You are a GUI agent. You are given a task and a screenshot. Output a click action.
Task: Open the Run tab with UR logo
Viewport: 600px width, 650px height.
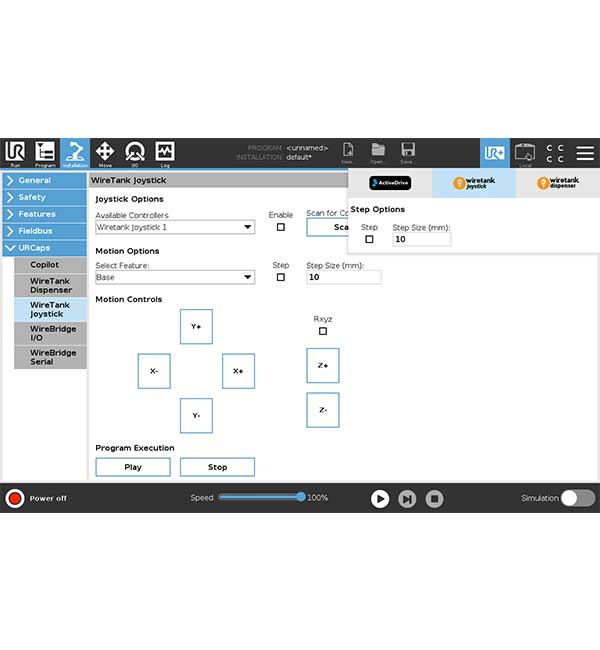click(15, 153)
